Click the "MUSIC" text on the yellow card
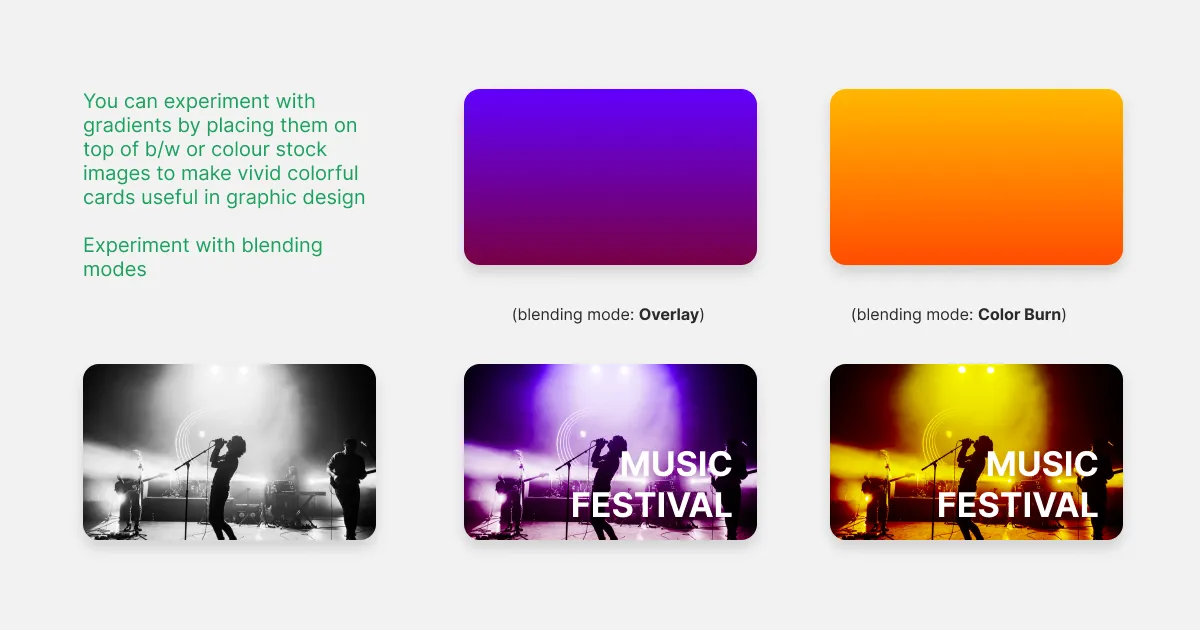The image size is (1200, 630). [x=1042, y=464]
